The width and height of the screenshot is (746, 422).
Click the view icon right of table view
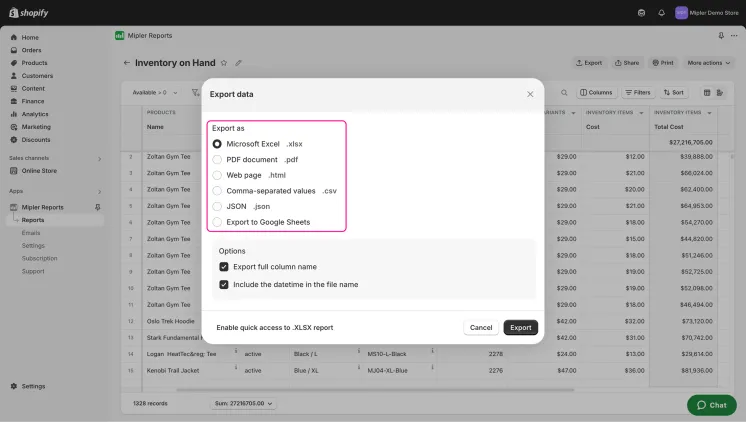720,93
